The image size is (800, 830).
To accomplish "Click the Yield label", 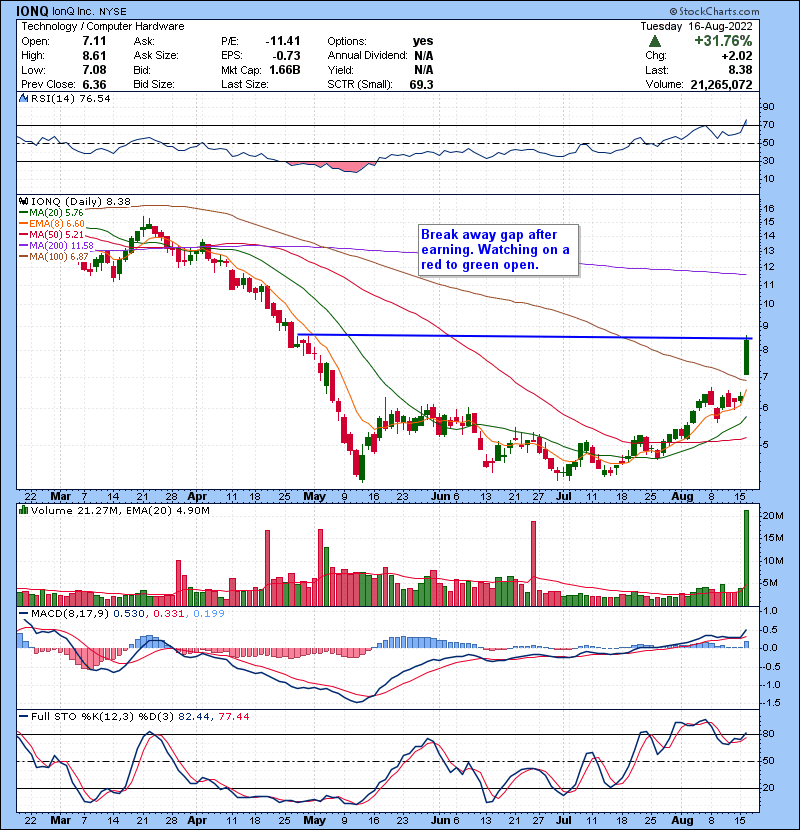I will (x=340, y=70).
